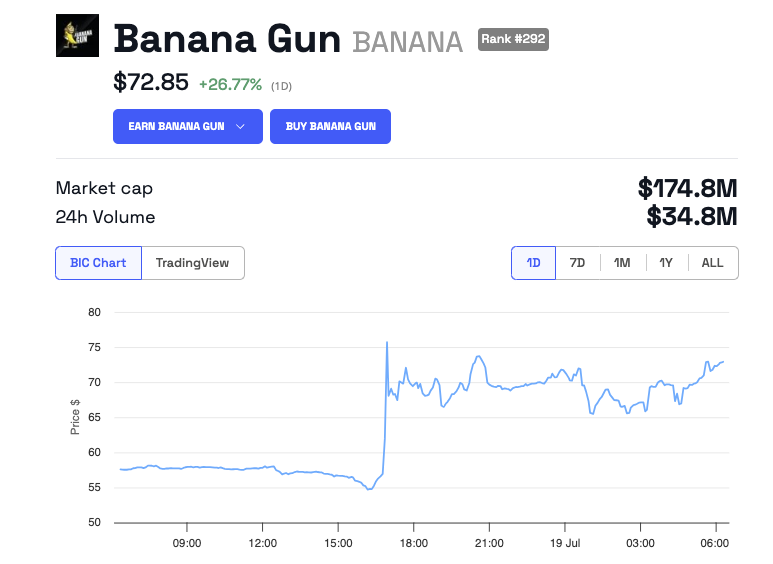The image size is (773, 564).
Task: Click the Banana Gun logo icon
Action: (77, 36)
